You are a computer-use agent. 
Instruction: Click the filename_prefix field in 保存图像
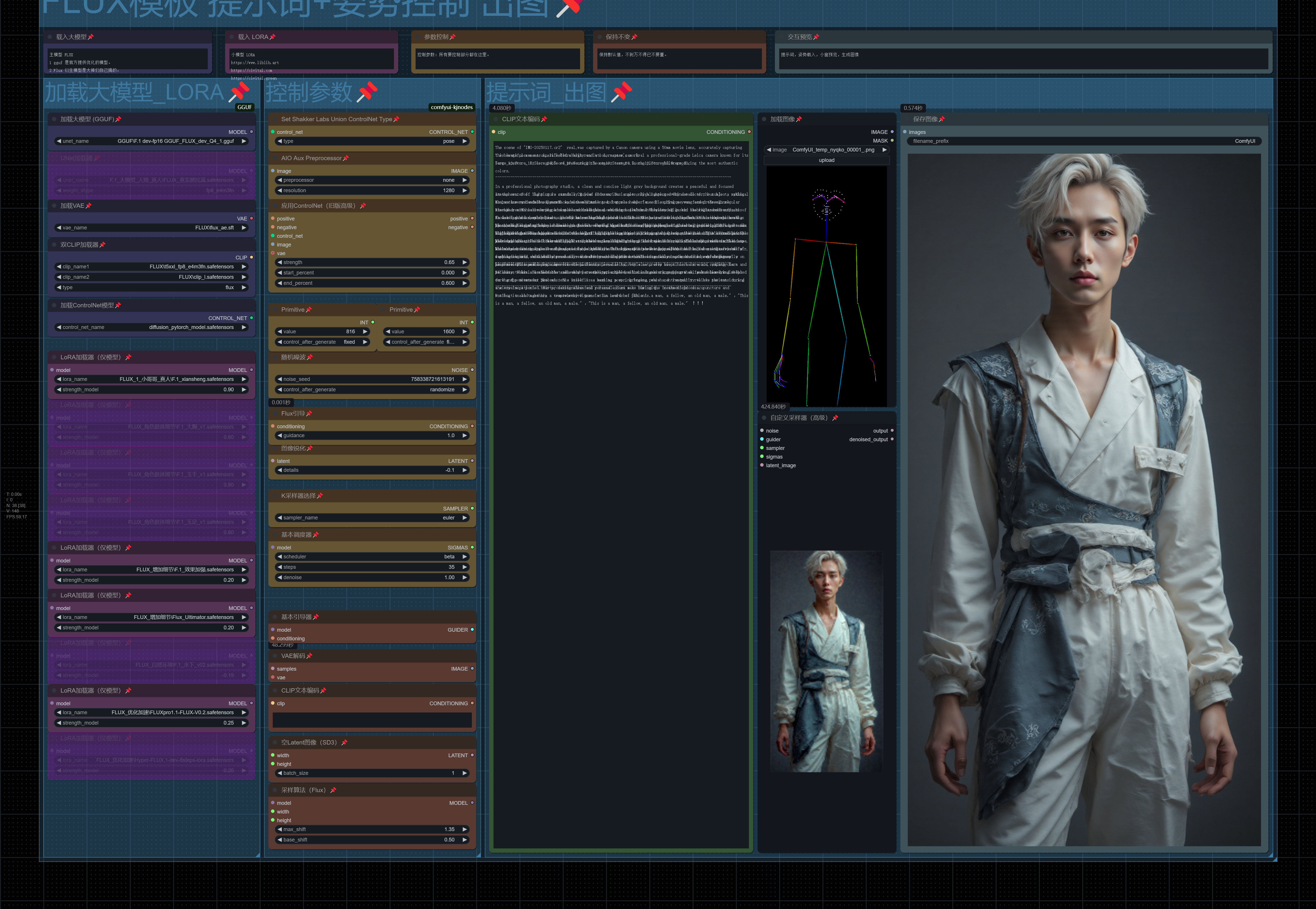(x=1084, y=141)
